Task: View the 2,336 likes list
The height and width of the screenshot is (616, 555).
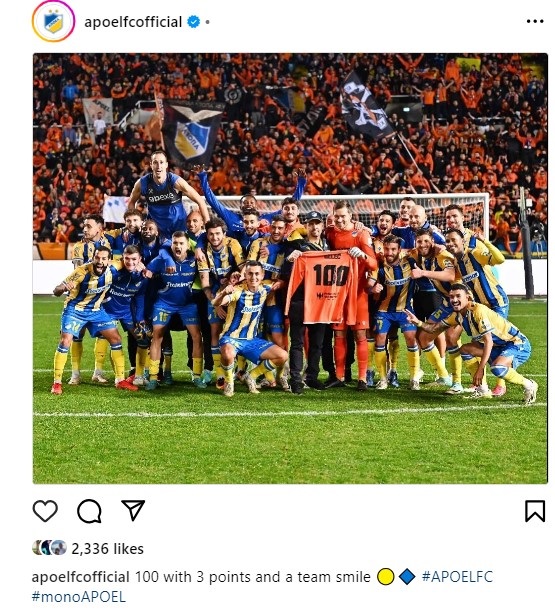Action: click(108, 548)
